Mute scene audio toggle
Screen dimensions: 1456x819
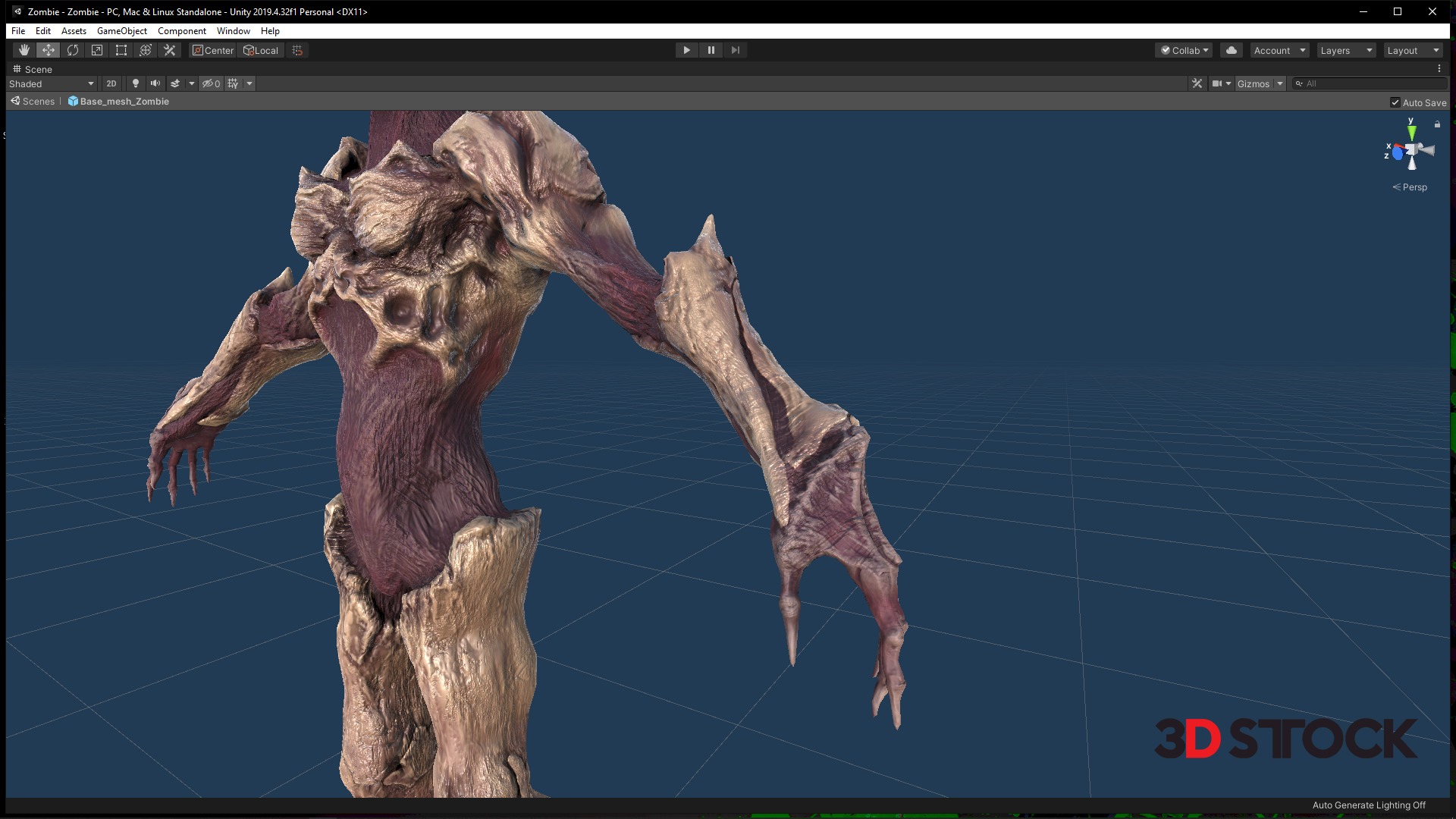pyautogui.click(x=155, y=83)
